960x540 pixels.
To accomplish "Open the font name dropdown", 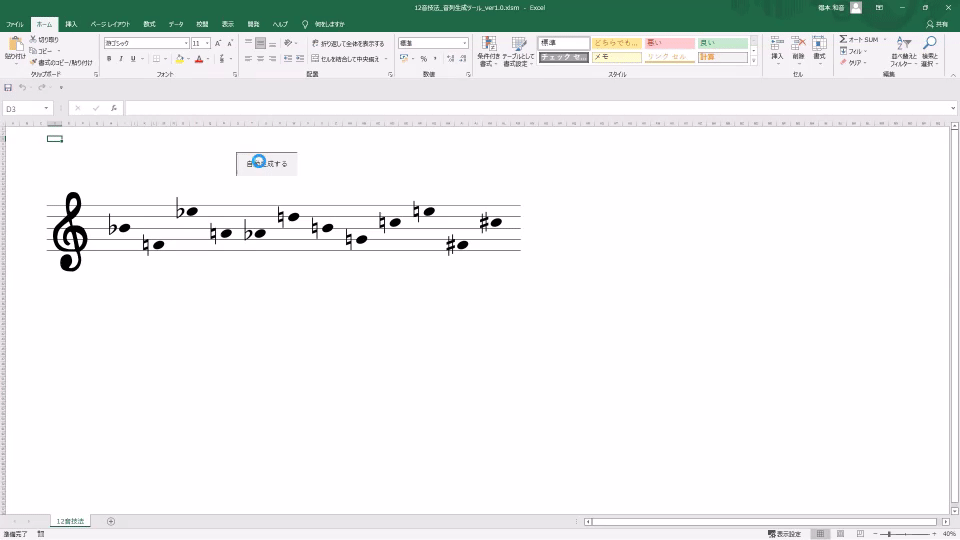I will click(x=186, y=44).
